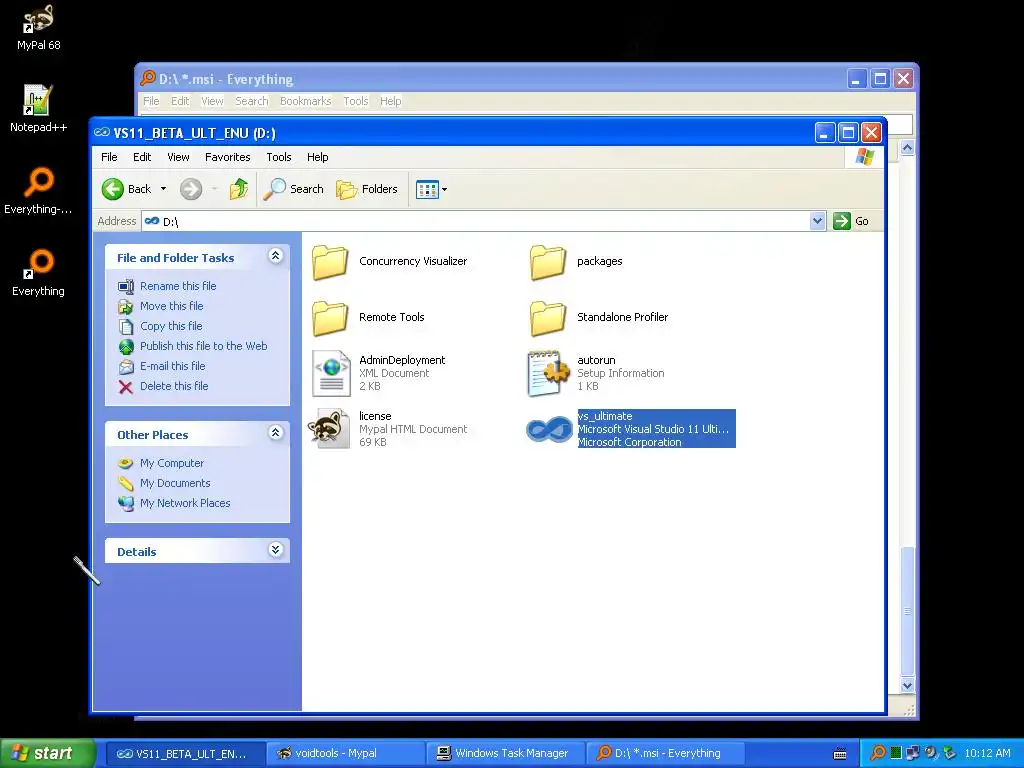The height and width of the screenshot is (768, 1024).
Task: Open My Documents from Other Places
Action: [x=175, y=483]
